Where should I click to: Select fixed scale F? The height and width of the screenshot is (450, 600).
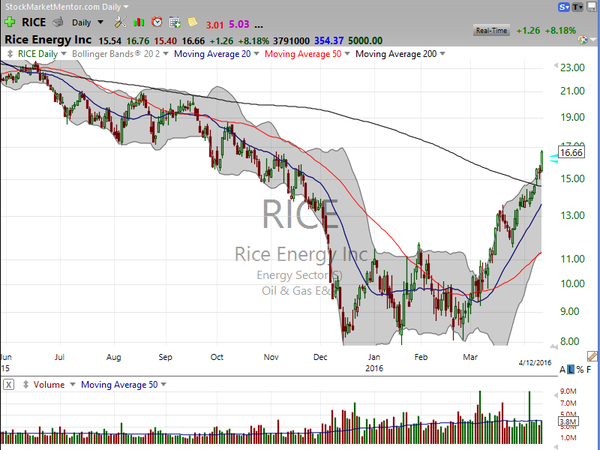[589, 370]
